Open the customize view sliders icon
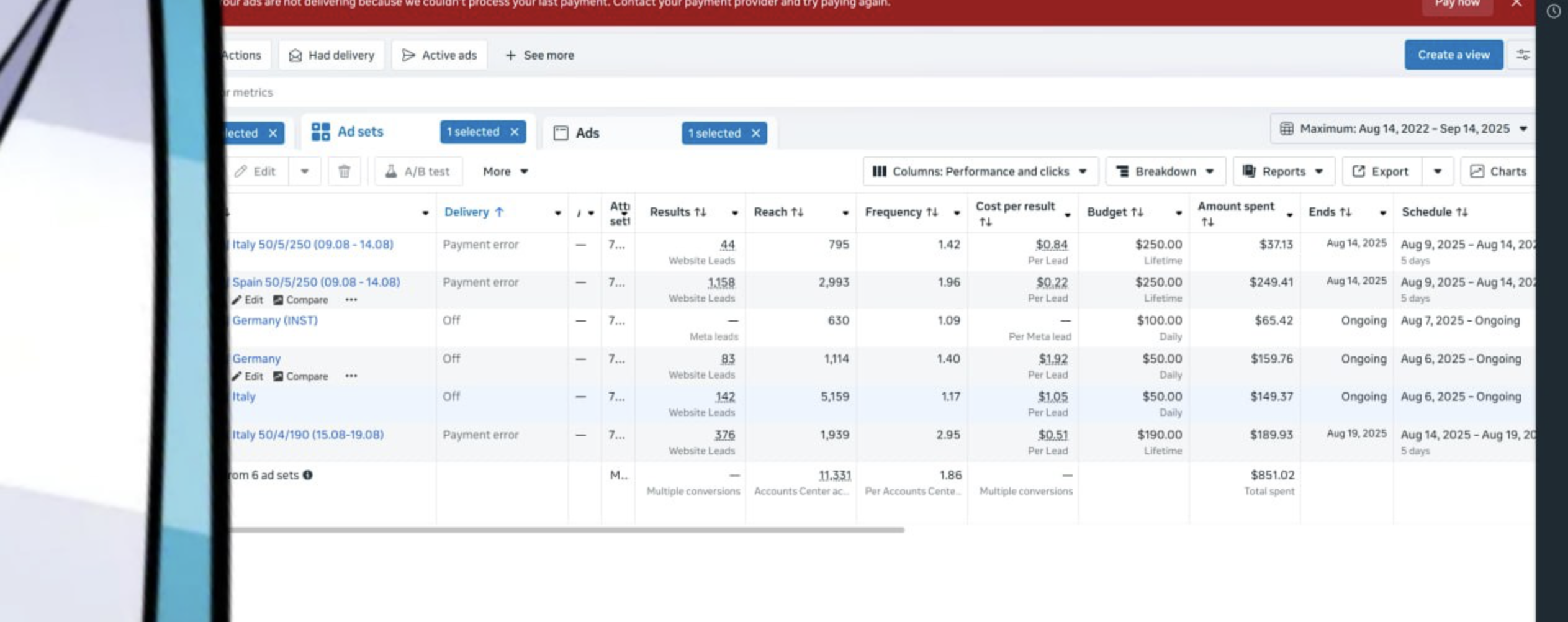Viewport: 1568px width, 622px height. 1523,55
